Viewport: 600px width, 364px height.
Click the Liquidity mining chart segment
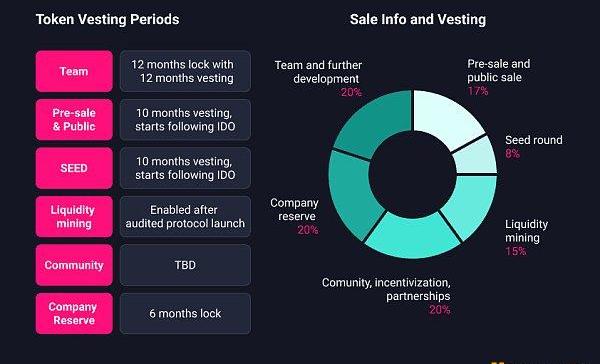click(x=471, y=203)
